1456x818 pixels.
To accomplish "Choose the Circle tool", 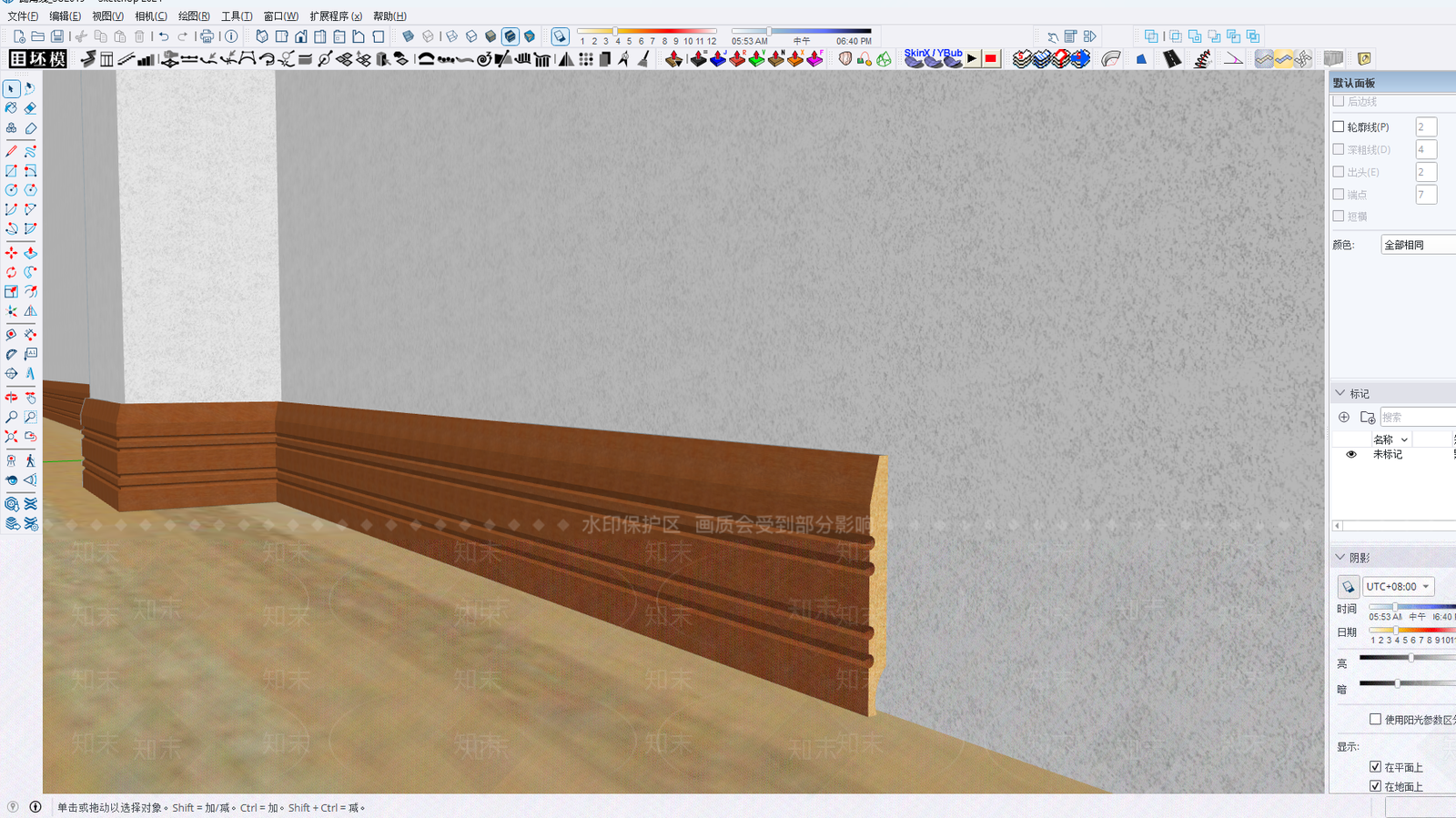I will 12,190.
